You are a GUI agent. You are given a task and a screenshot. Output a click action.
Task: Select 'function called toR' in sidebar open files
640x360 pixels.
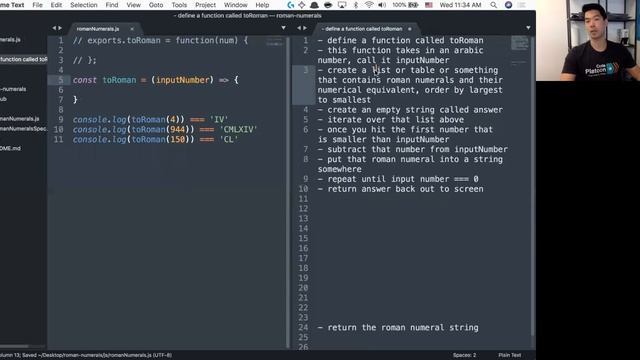[x=23, y=59]
